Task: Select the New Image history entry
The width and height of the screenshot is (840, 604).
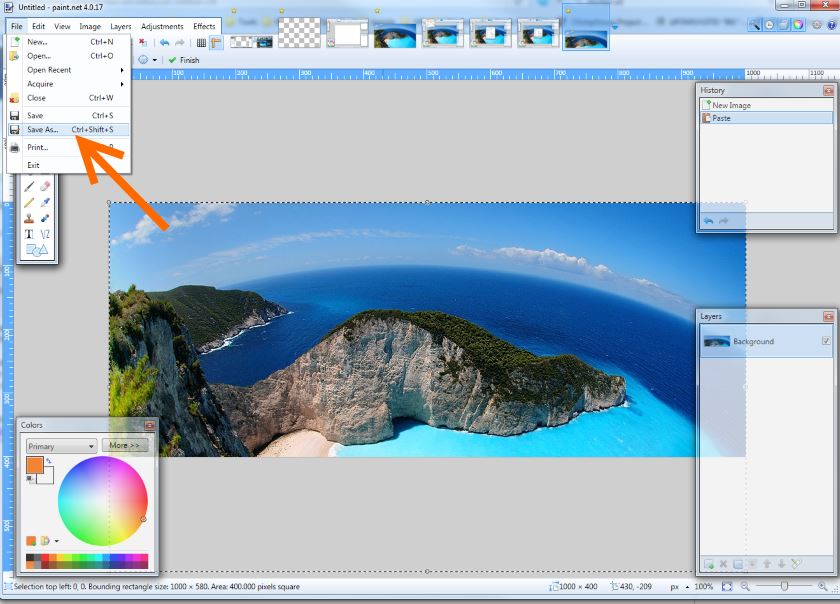Action: [x=731, y=105]
